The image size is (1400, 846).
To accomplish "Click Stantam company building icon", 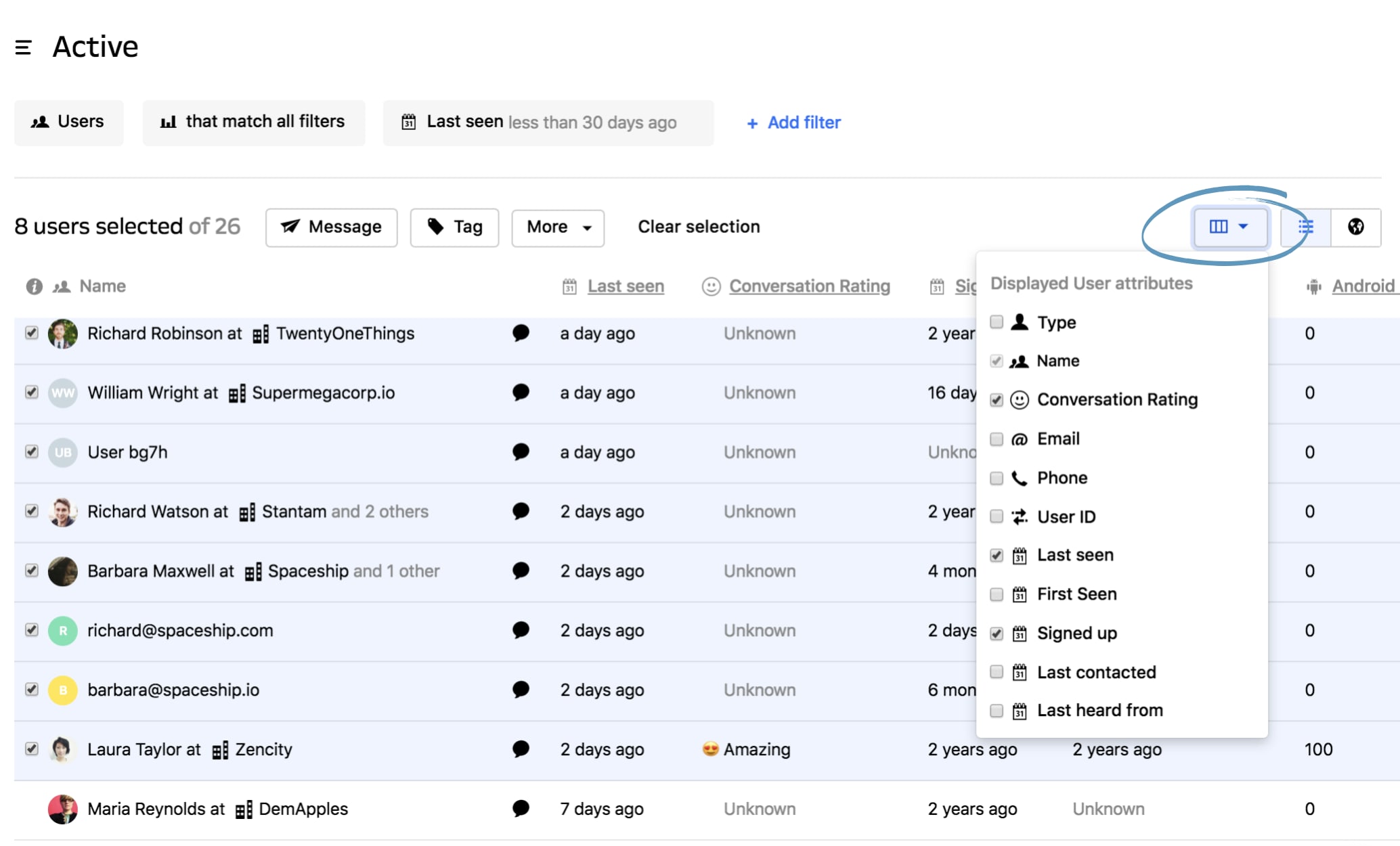I will click(x=247, y=513).
